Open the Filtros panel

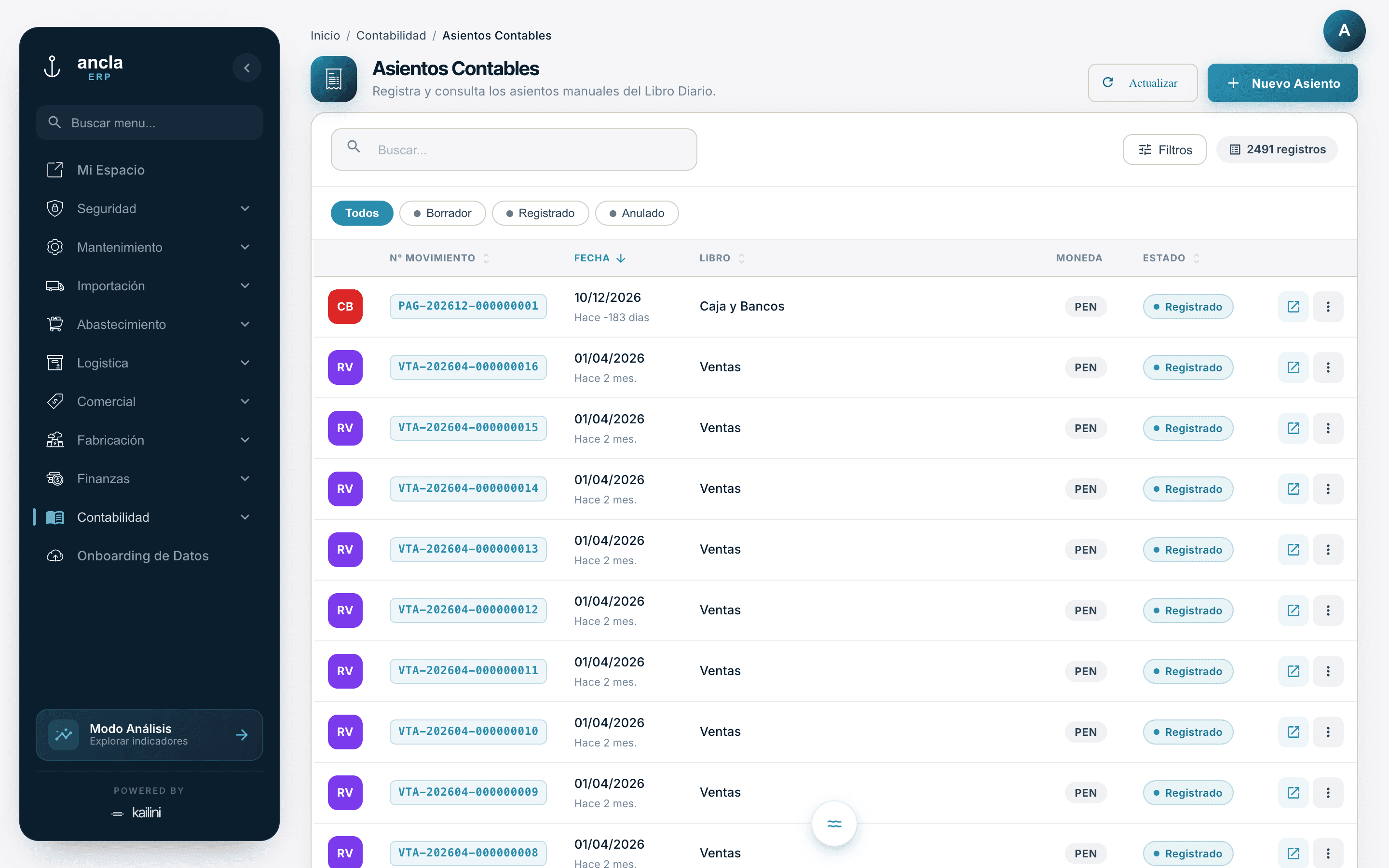point(1165,149)
